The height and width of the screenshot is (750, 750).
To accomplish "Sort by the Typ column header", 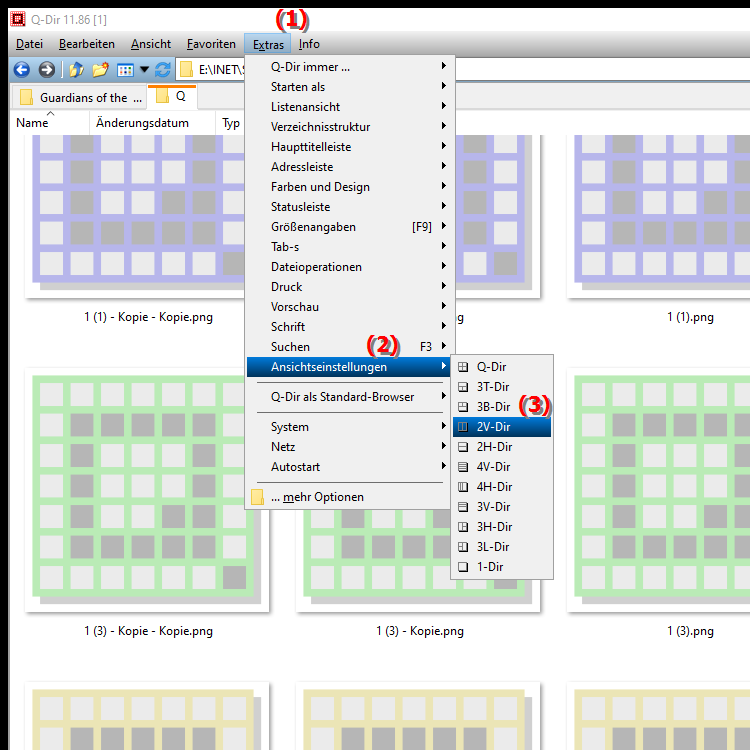I will tap(231, 122).
